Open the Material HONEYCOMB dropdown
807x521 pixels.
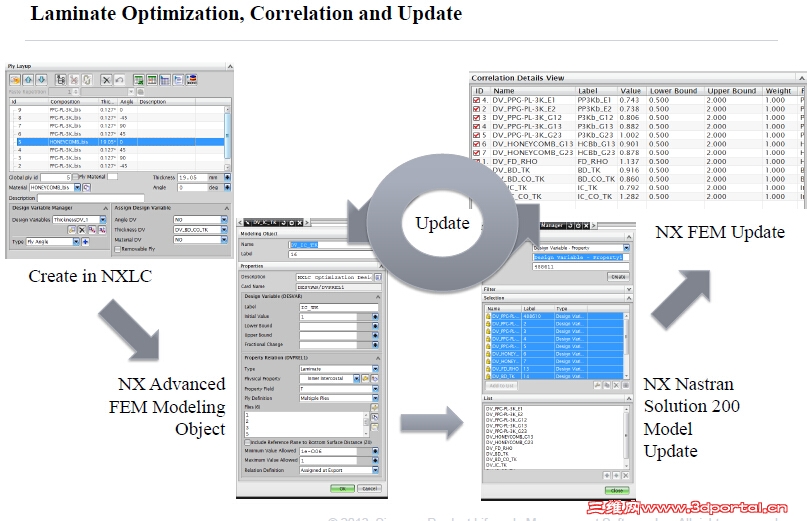[x=77, y=188]
